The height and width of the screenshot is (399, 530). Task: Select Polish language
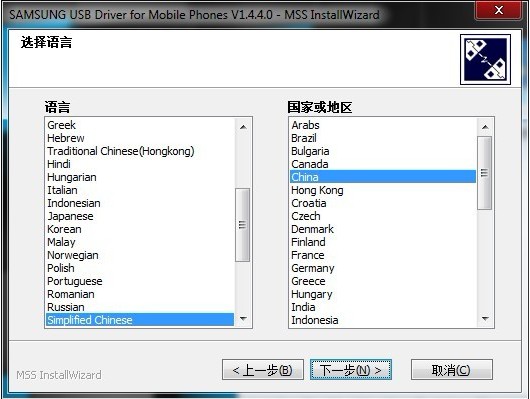[x=140, y=268]
